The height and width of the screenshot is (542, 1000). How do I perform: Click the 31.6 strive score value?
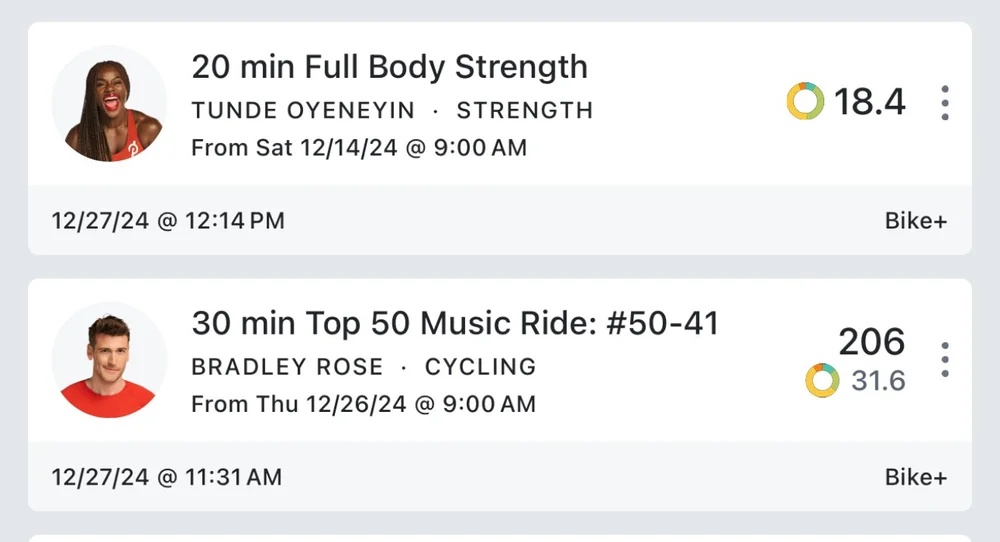(878, 381)
